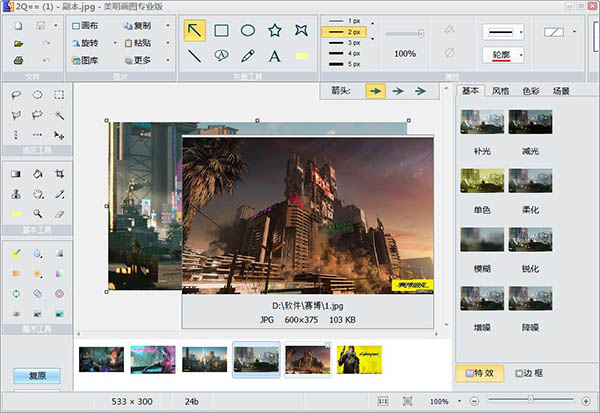Click the 画布 canvas button
Viewport: 600px width, 413px height.
(x=85, y=26)
